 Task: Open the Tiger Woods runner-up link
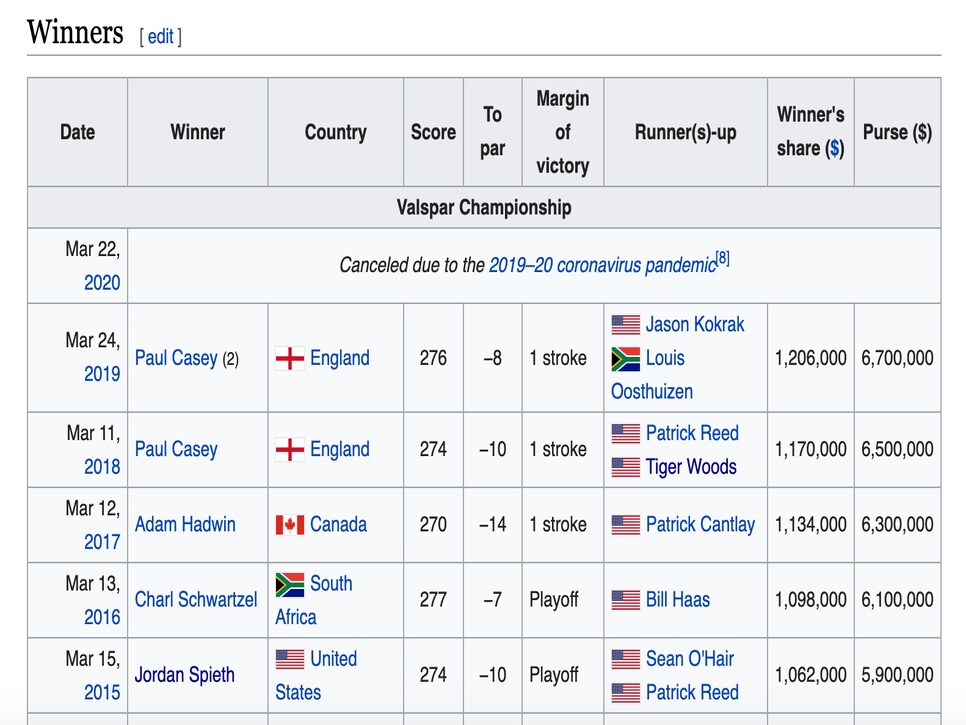click(x=691, y=467)
